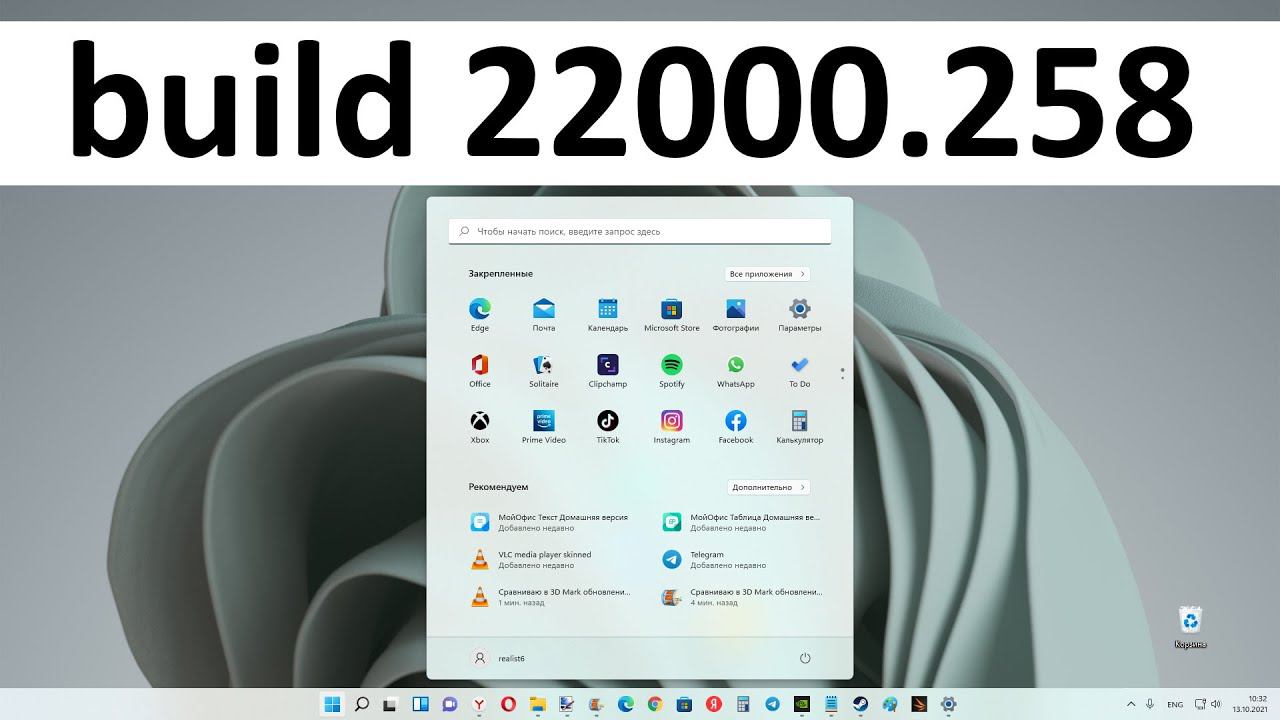This screenshot has height=720, width=1280.
Task: Open Recycle Bin on the desktop
Action: 1190,627
